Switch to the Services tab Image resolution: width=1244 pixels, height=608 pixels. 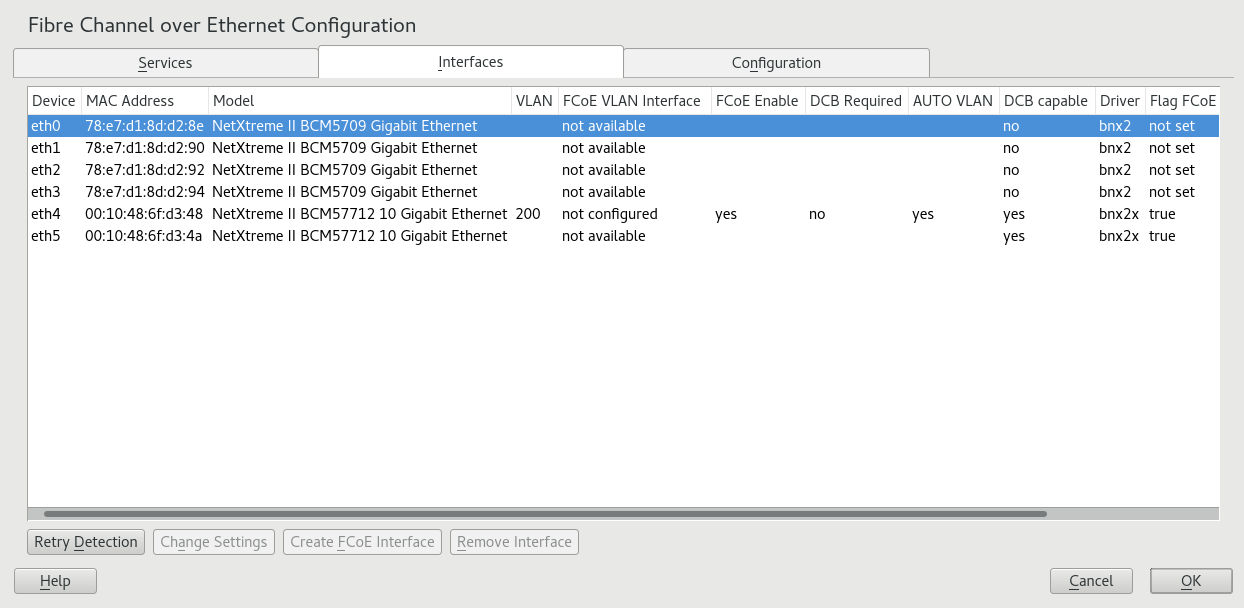pyautogui.click(x=165, y=63)
